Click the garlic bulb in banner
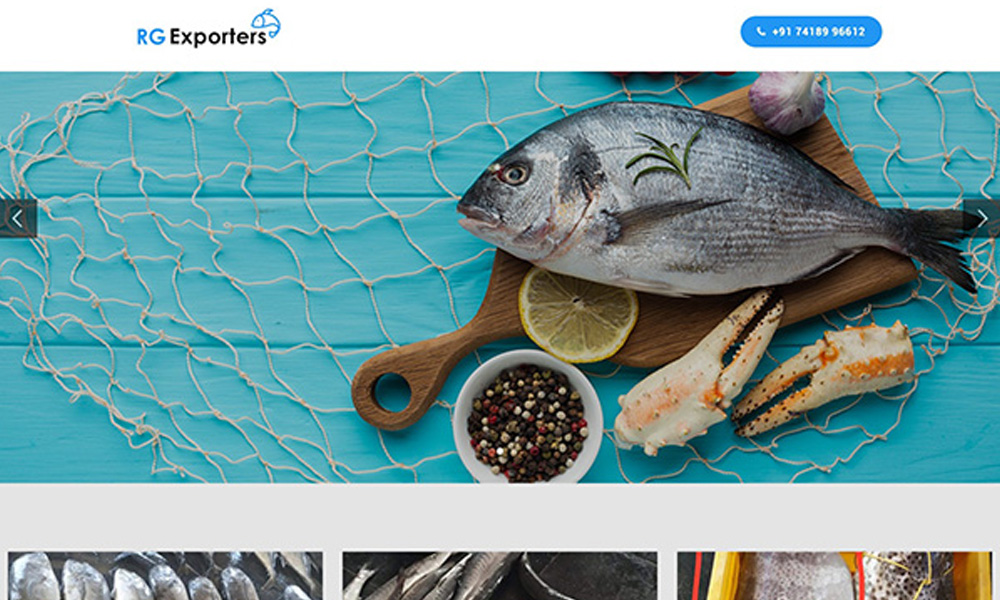Viewport: 1000px width, 600px height. 787,102
